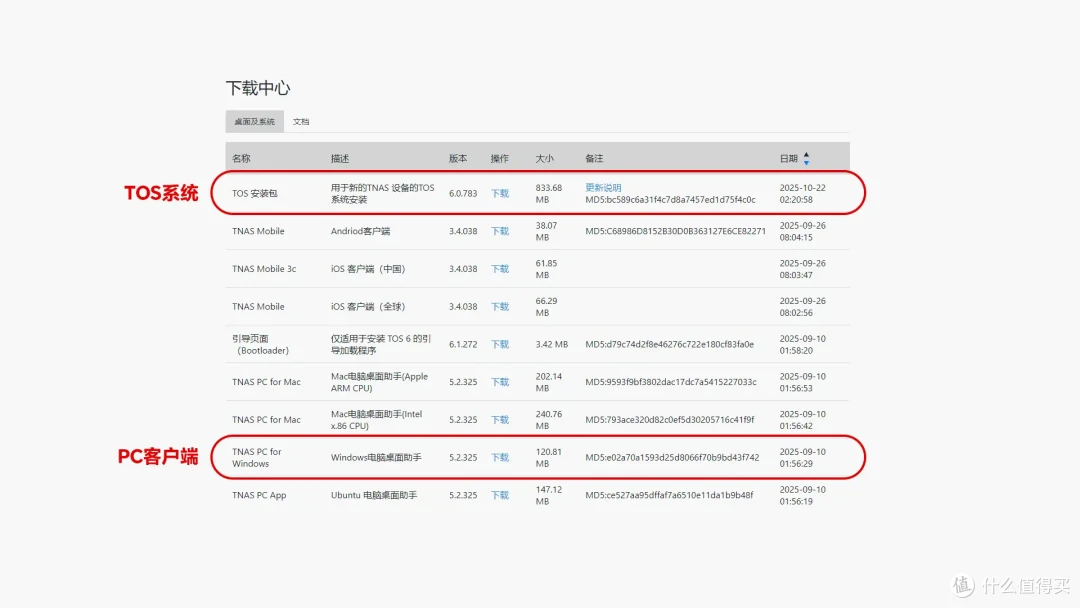1080x608 pixels.
Task: Select the MD5 hash beginning with e02a70a1
Action: click(672, 458)
